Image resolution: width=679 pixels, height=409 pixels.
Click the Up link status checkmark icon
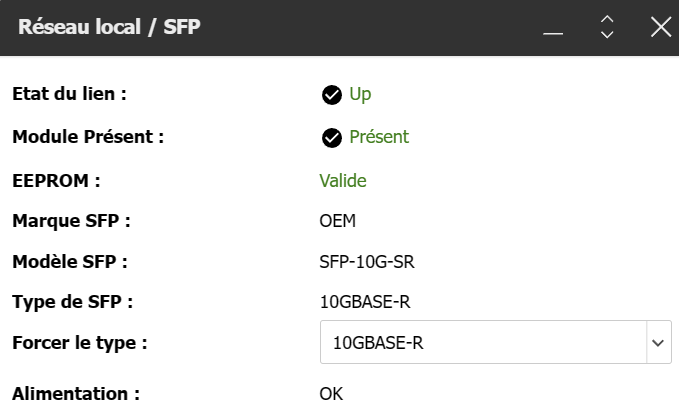332,95
